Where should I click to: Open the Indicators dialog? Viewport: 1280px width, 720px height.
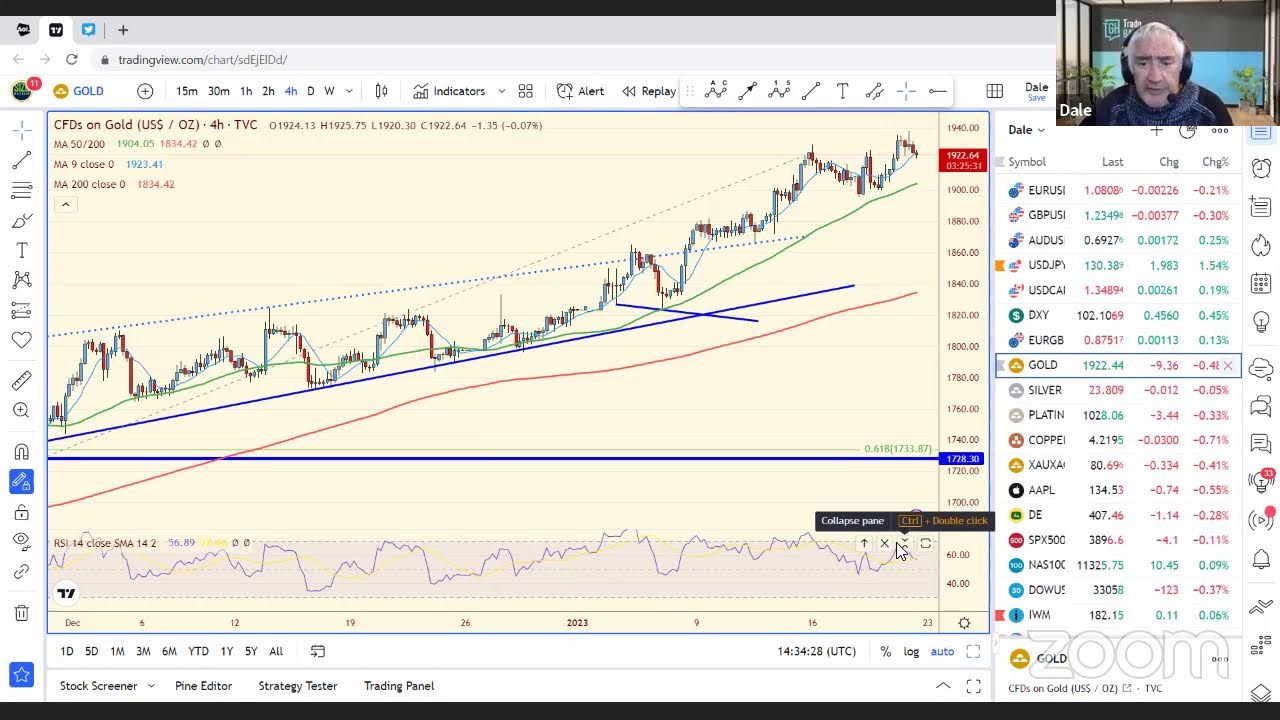pos(449,91)
